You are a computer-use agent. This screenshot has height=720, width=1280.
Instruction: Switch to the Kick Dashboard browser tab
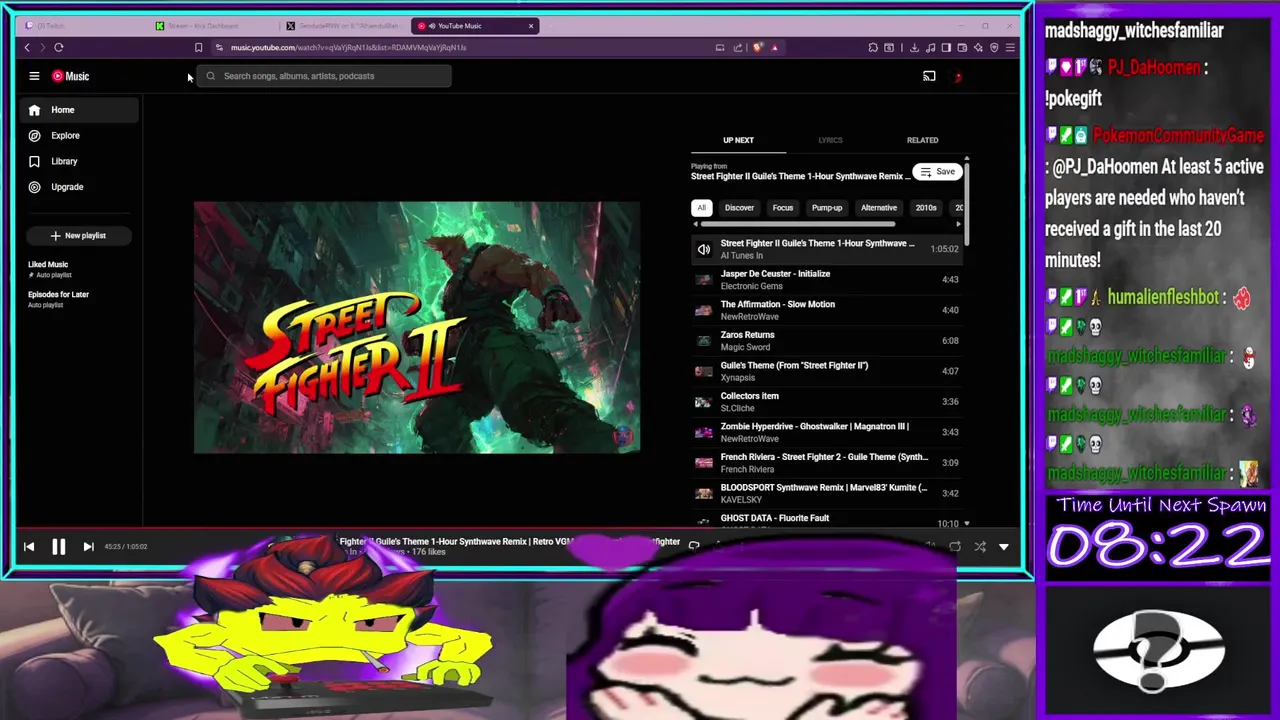[x=205, y=26]
